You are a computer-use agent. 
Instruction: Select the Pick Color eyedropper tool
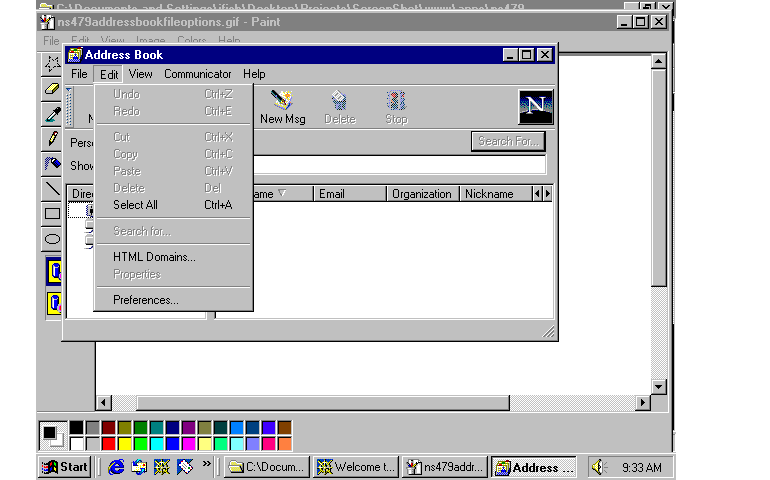tap(52, 114)
